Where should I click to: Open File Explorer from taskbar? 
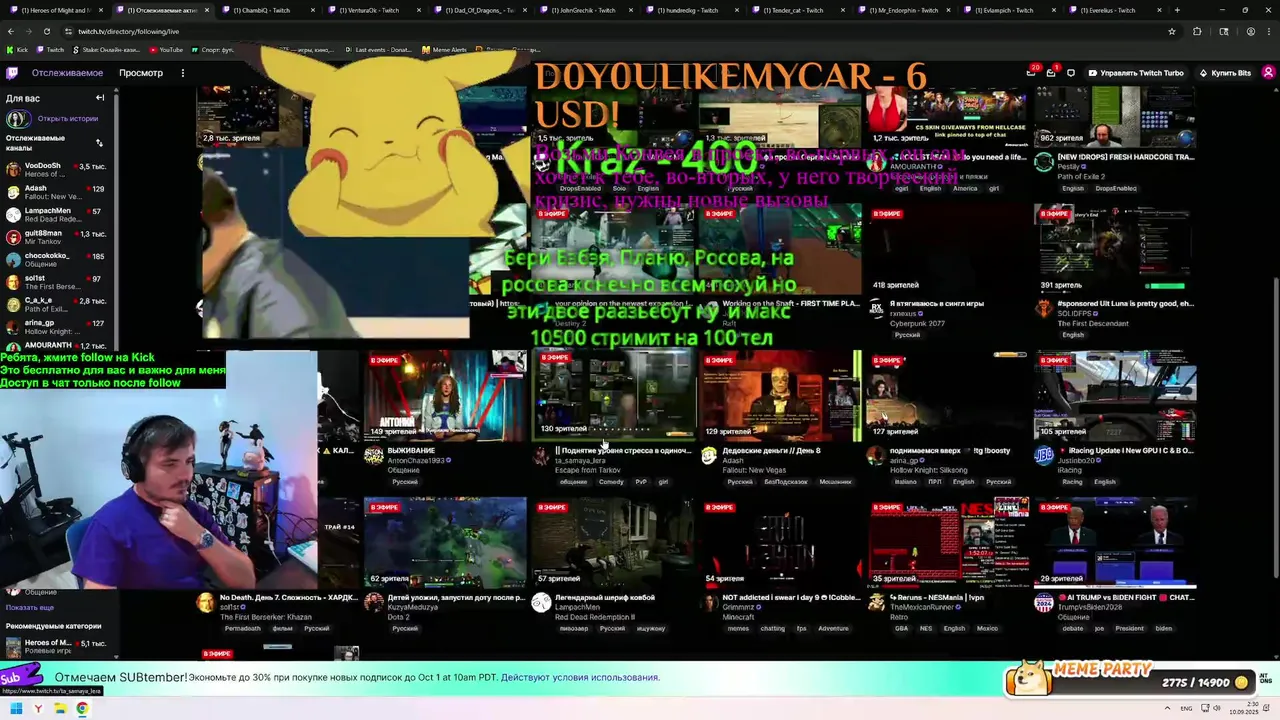tap(60, 709)
